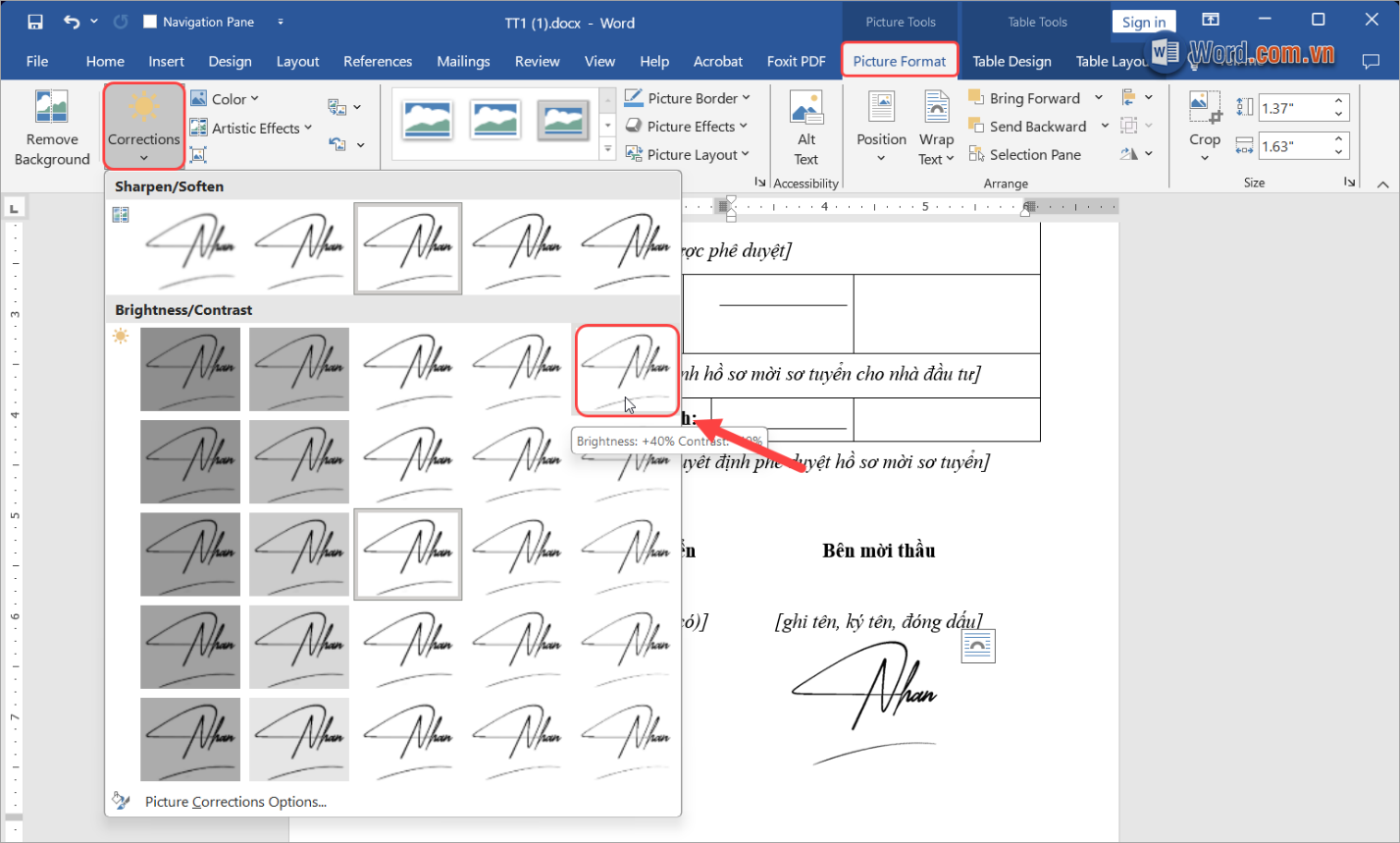This screenshot has width=1400, height=843.
Task: Open the Insert ribbon tab
Action: (x=166, y=61)
